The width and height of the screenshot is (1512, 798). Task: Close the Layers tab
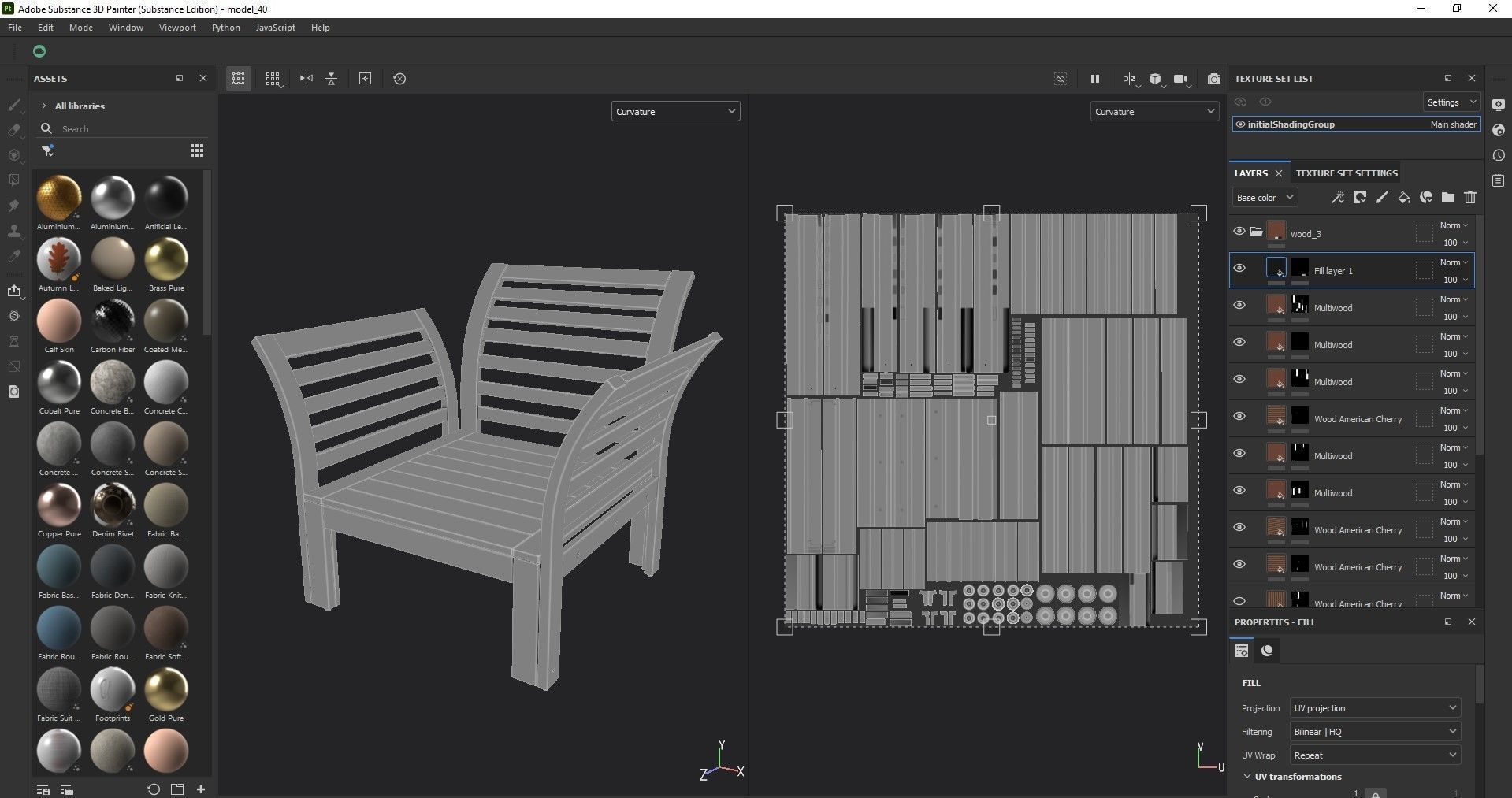coord(1278,173)
